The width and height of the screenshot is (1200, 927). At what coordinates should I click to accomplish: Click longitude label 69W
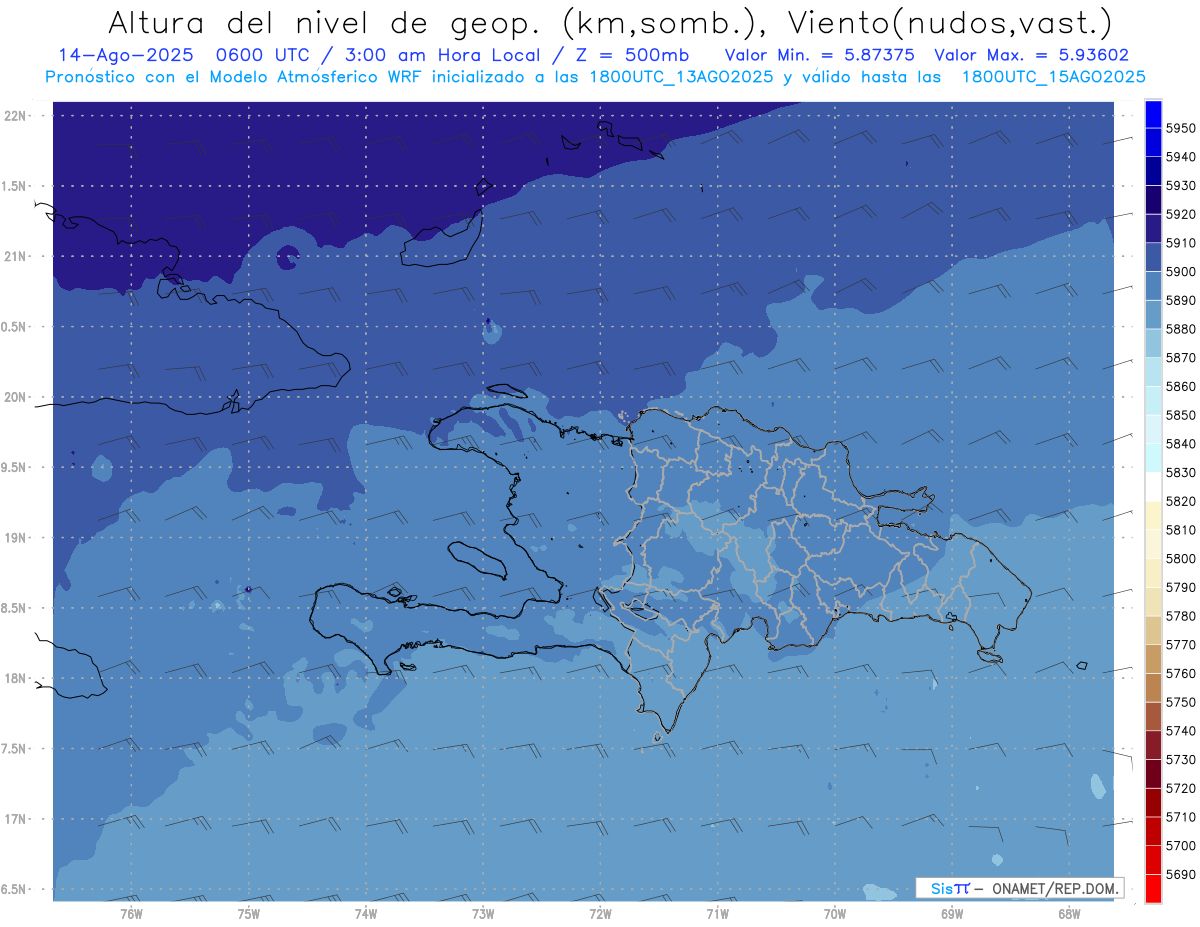[951, 912]
